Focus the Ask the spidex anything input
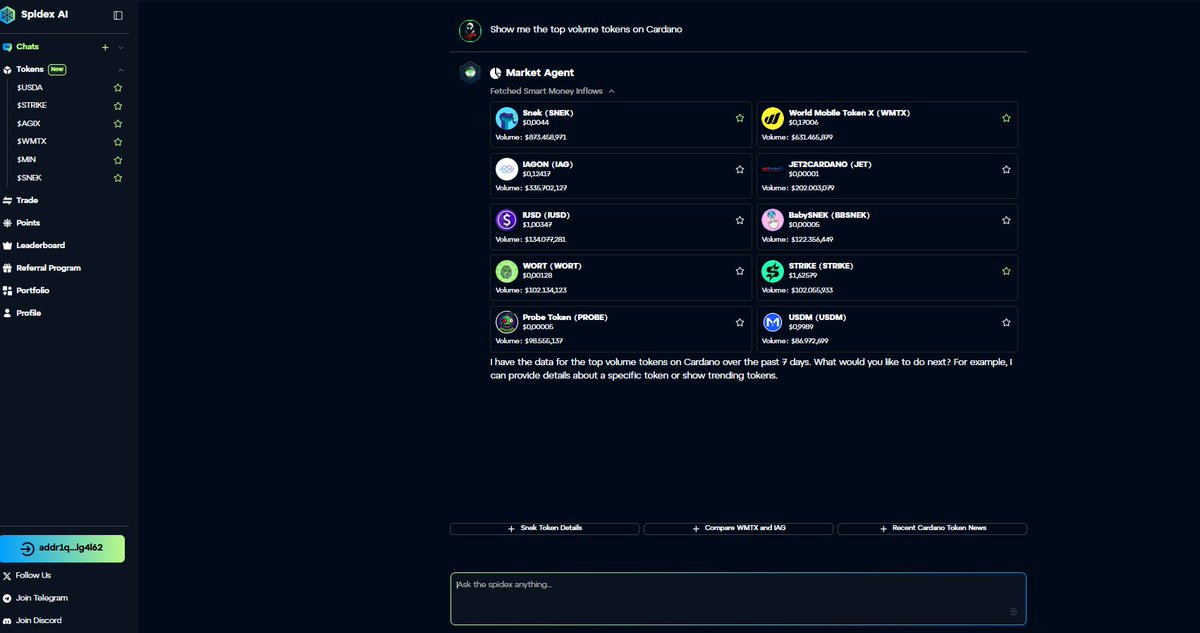1200x633 pixels. click(x=738, y=598)
